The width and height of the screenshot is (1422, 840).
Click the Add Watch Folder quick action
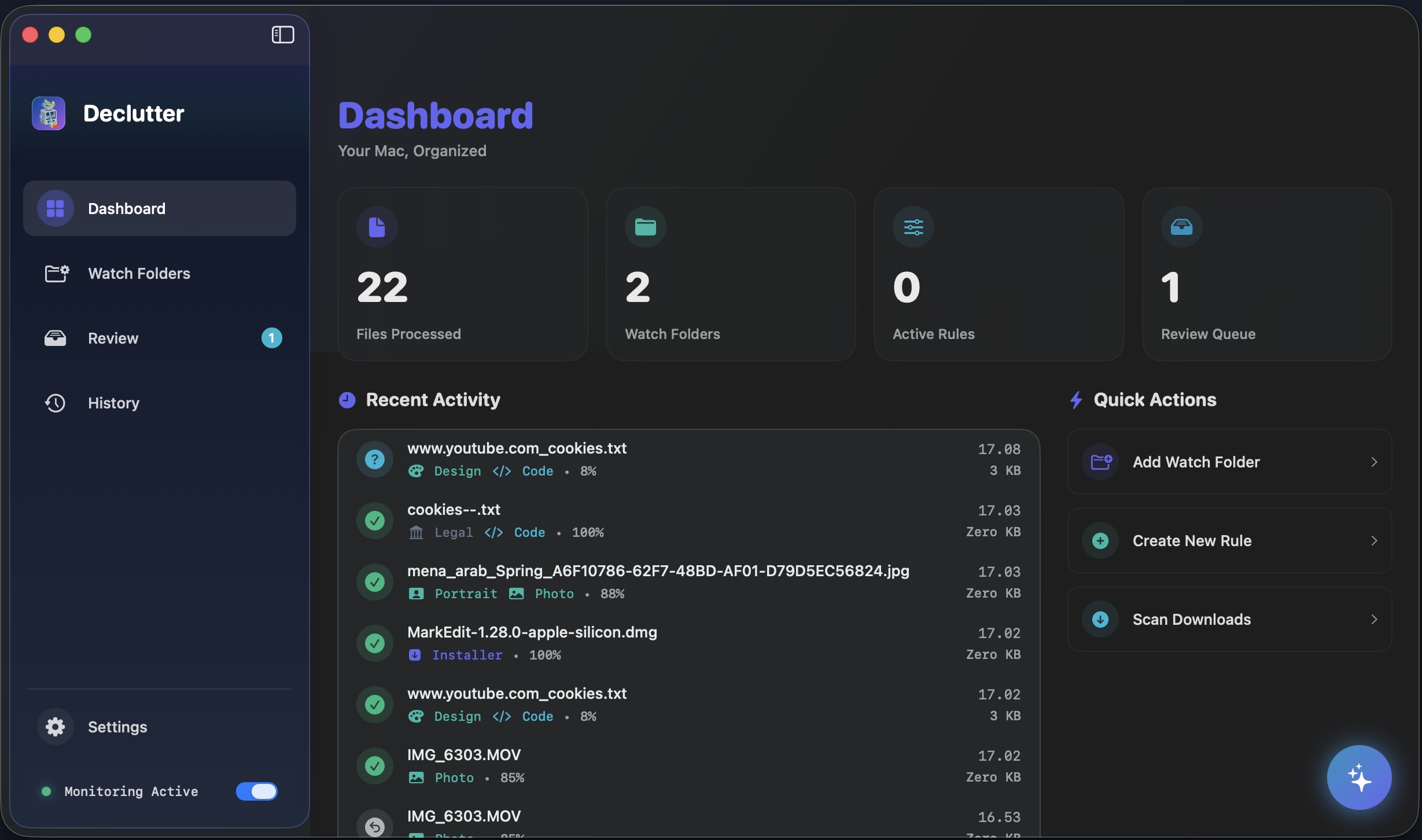pos(1196,462)
